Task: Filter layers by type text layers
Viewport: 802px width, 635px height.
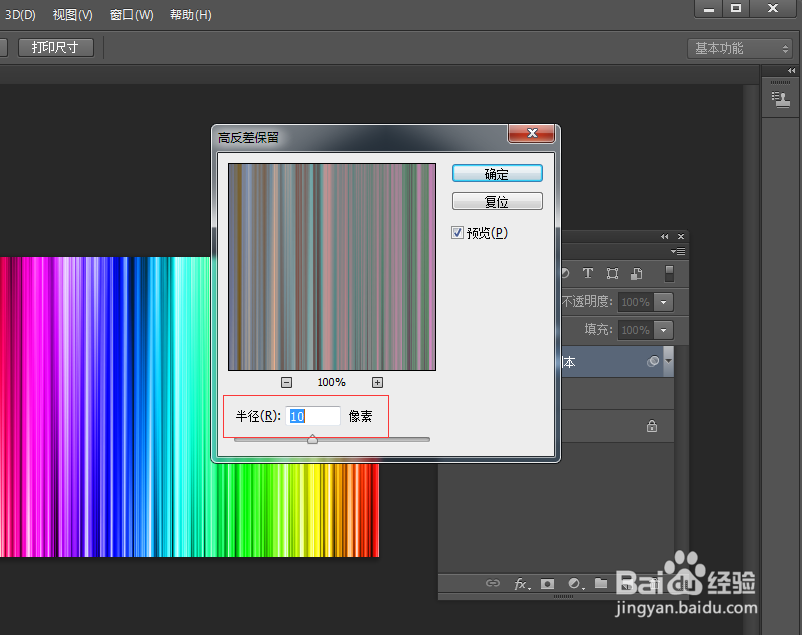Action: point(588,273)
